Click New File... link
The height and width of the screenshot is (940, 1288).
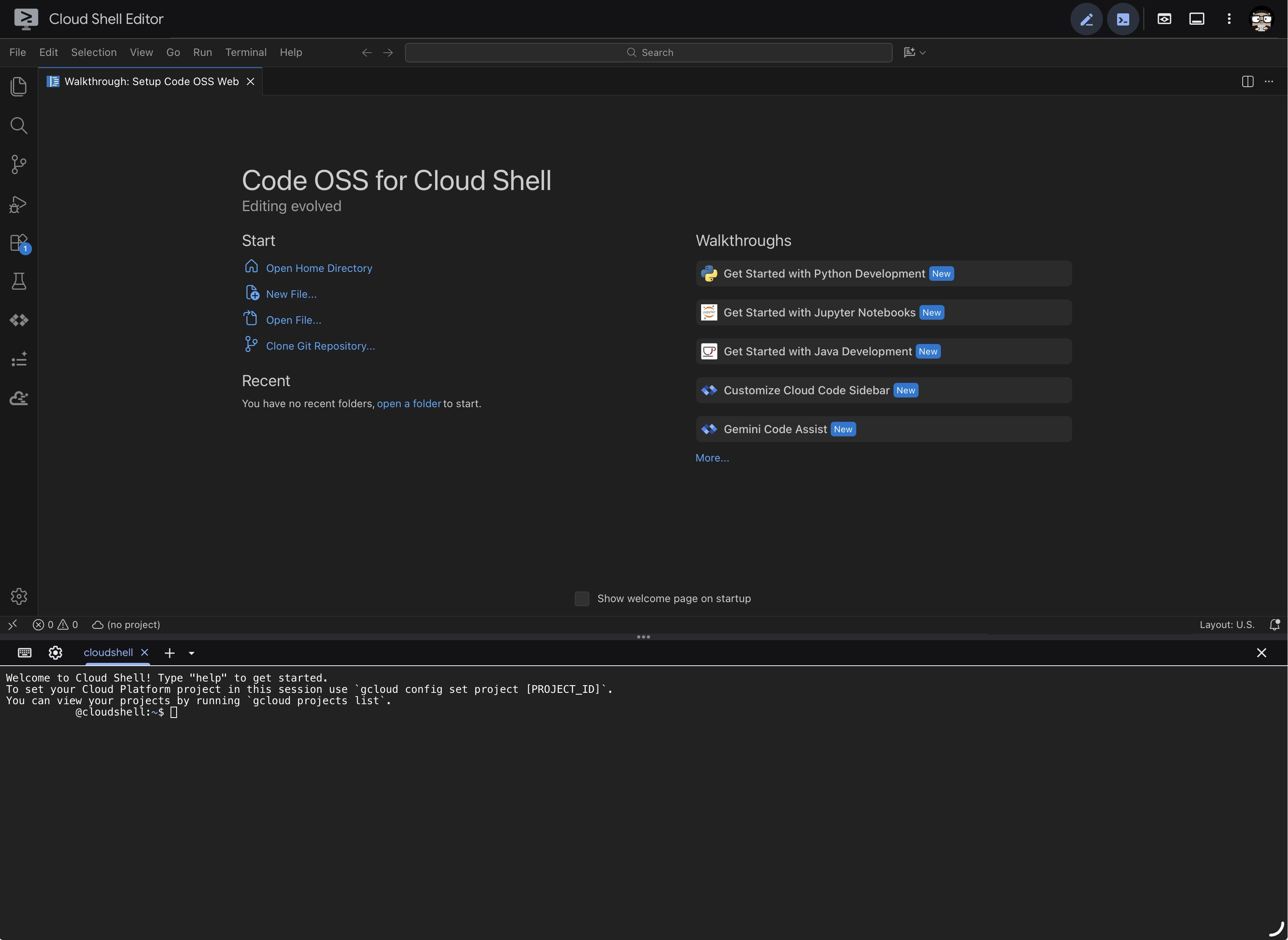point(291,294)
